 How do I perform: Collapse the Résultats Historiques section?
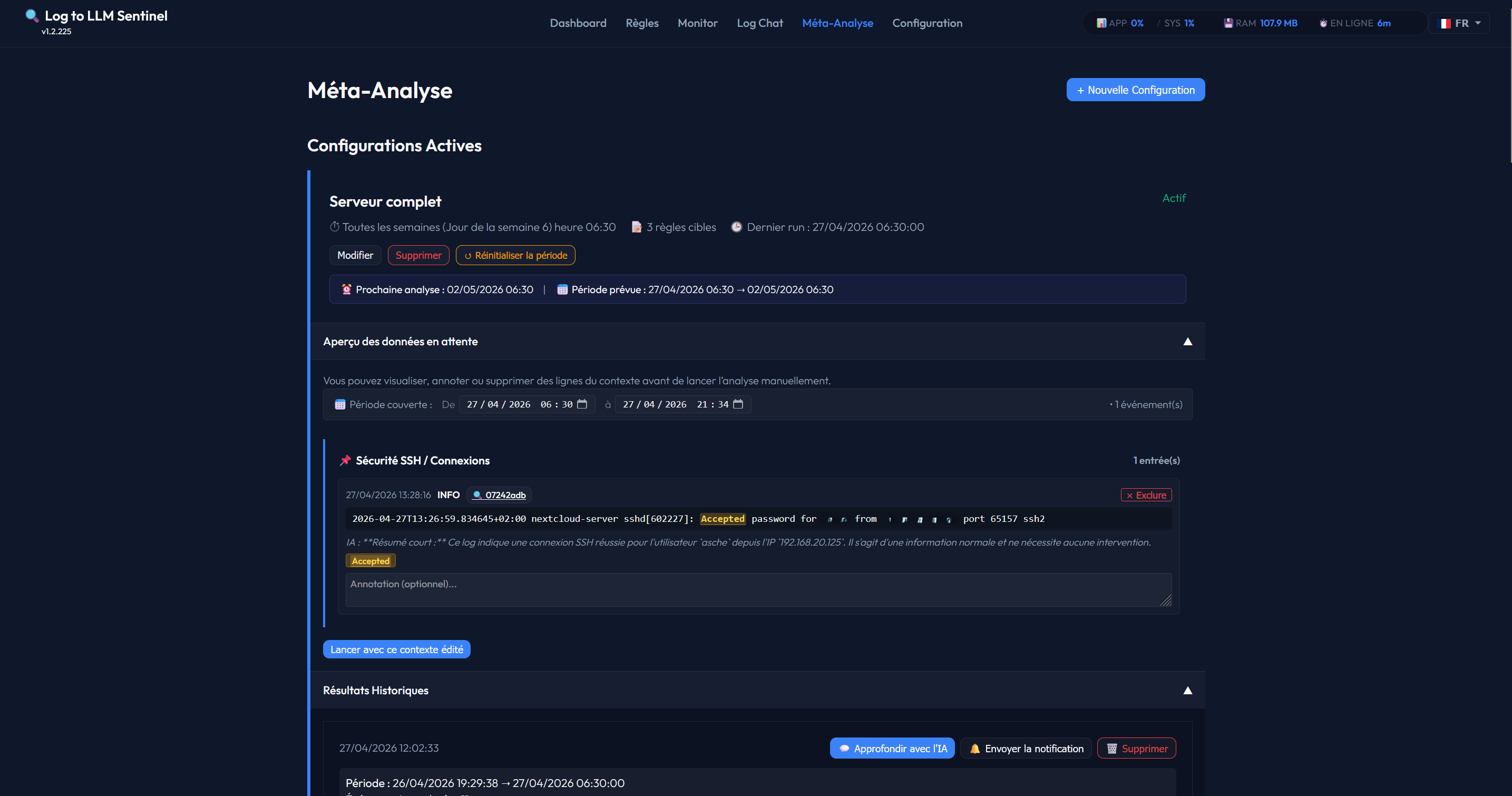(x=1187, y=691)
